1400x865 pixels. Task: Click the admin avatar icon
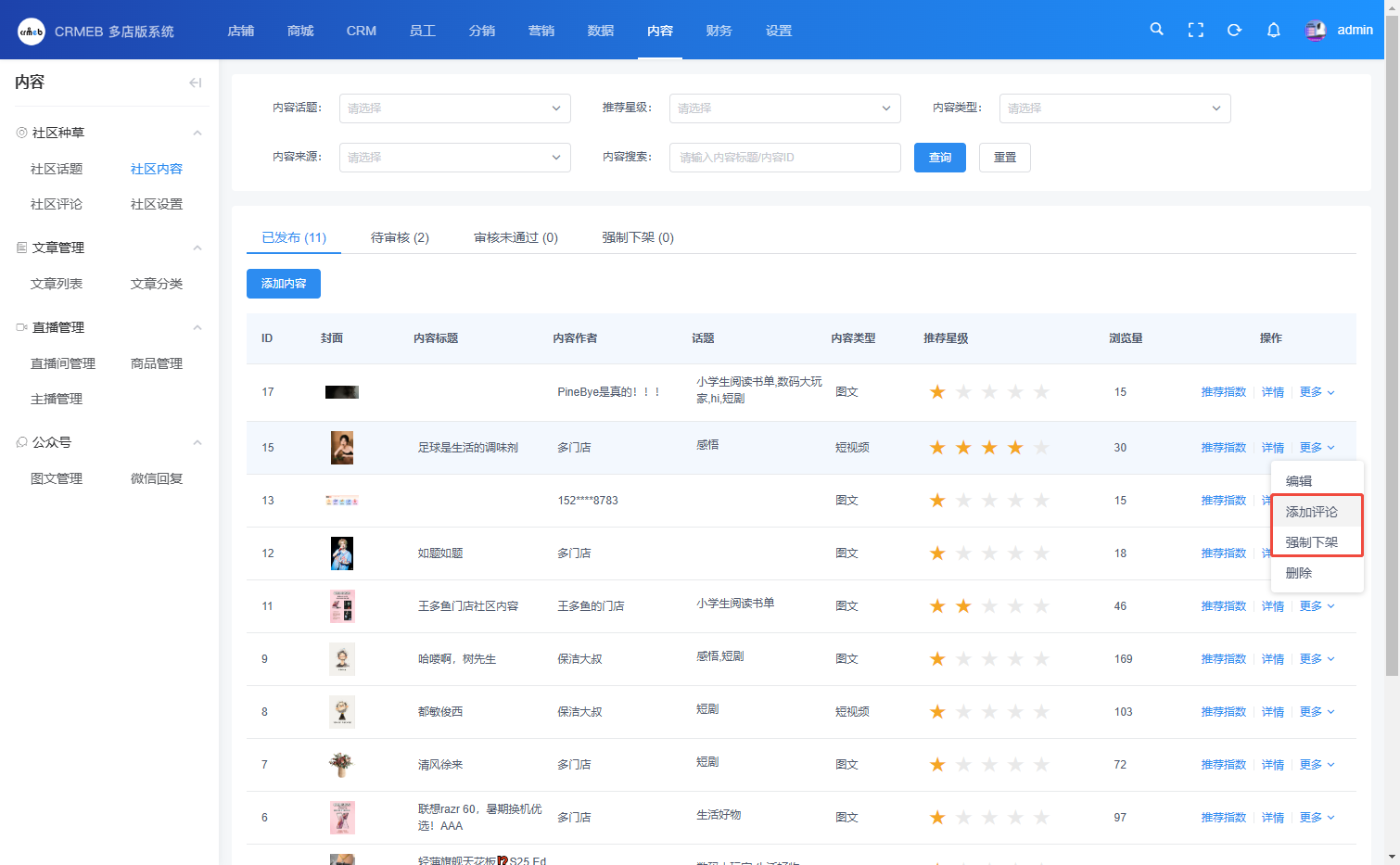pos(1315,31)
